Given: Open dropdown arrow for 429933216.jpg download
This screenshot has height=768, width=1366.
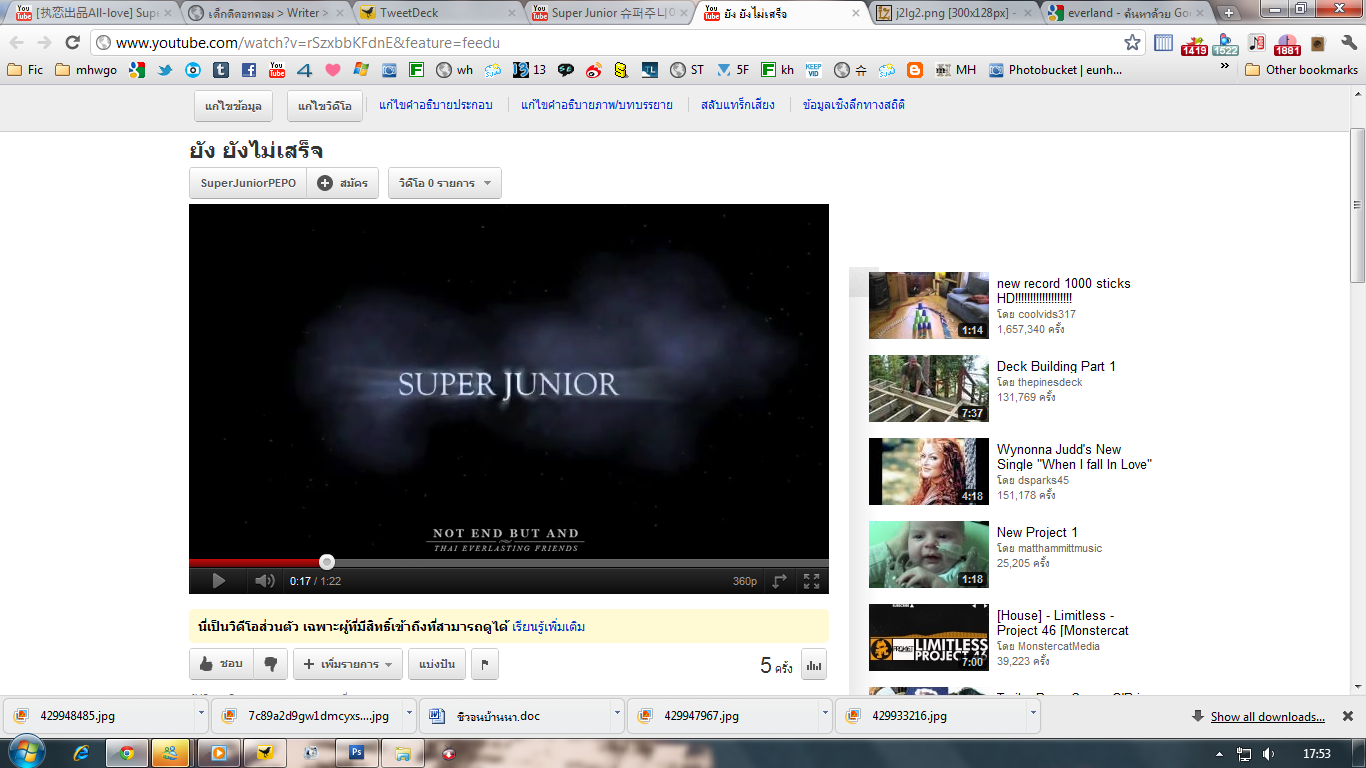Looking at the screenshot, I should 1033,715.
